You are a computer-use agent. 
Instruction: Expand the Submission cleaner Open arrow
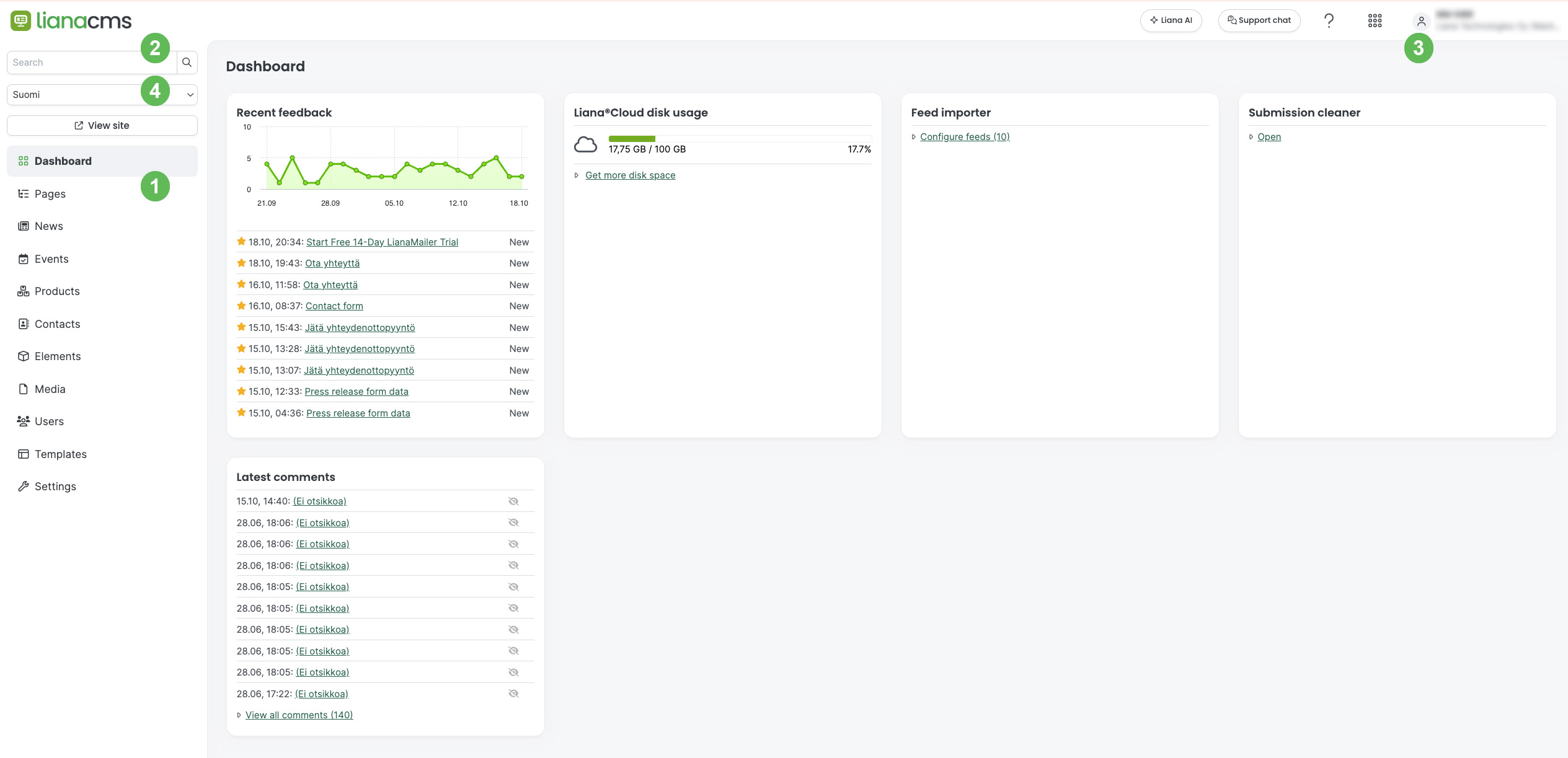click(1251, 137)
